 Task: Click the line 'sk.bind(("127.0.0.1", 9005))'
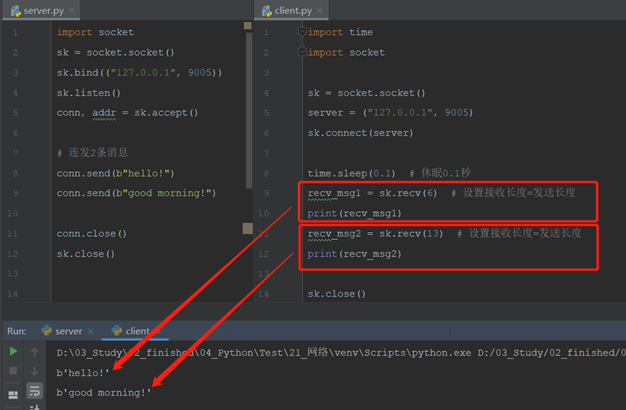point(139,73)
